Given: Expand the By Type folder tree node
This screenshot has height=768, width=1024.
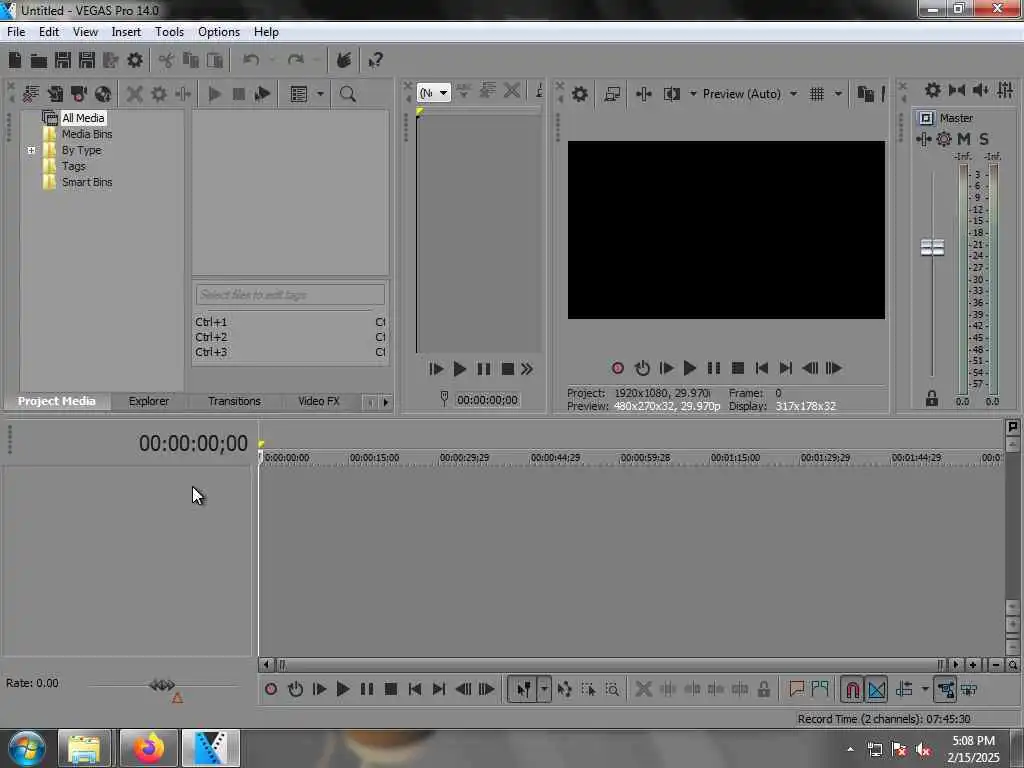Looking at the screenshot, I should pos(31,150).
